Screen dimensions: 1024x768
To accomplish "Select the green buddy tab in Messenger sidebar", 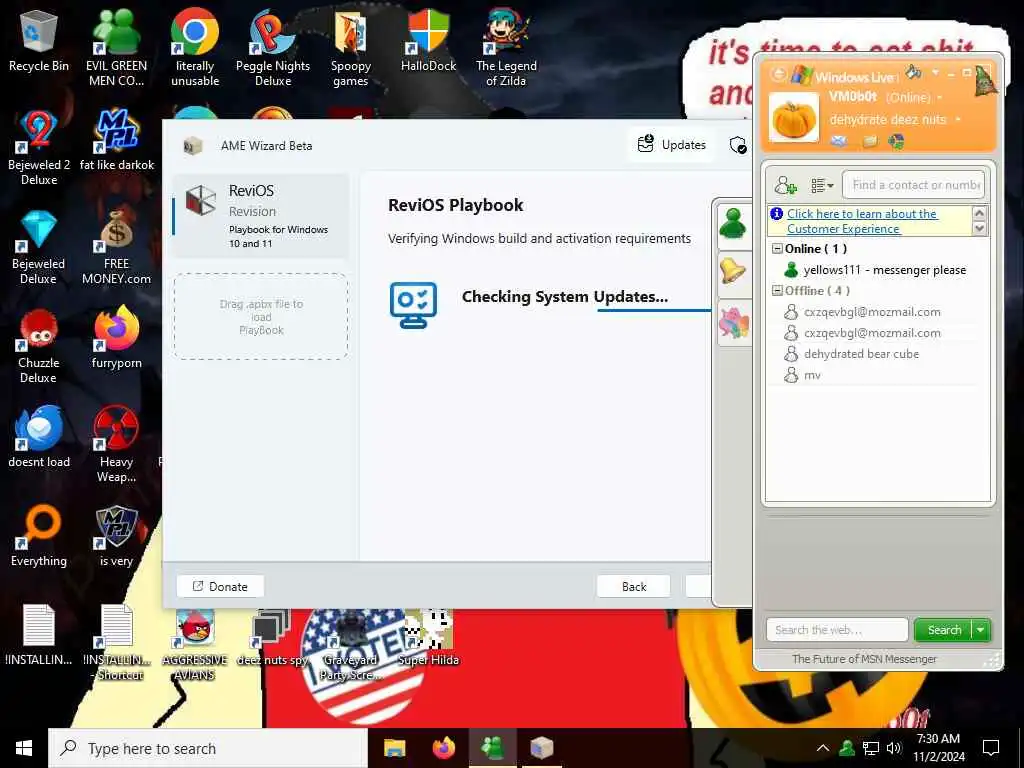I will tap(733, 224).
